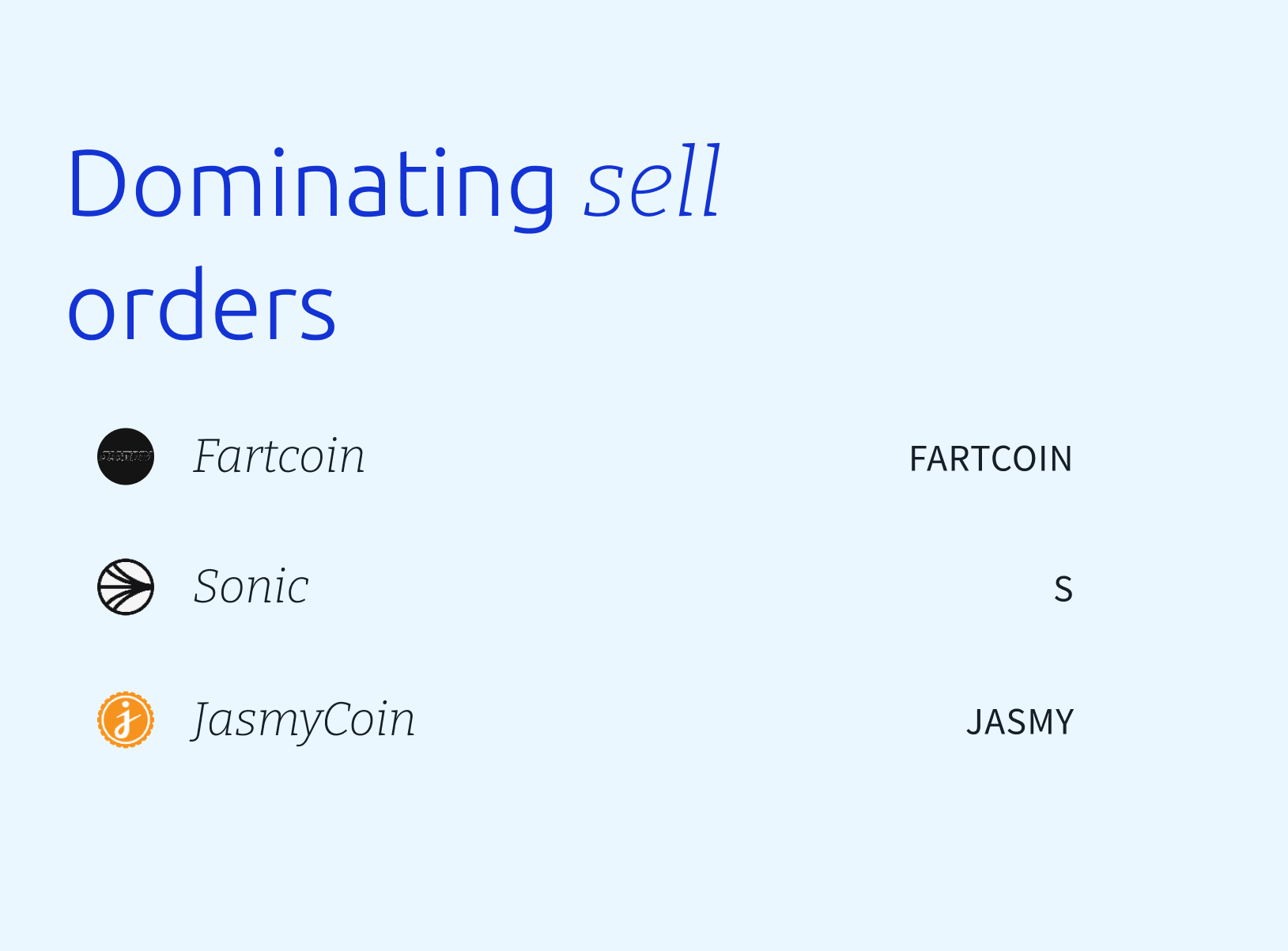Image resolution: width=1288 pixels, height=951 pixels.
Task: Click the capital D in Dominating
Action: (98, 183)
